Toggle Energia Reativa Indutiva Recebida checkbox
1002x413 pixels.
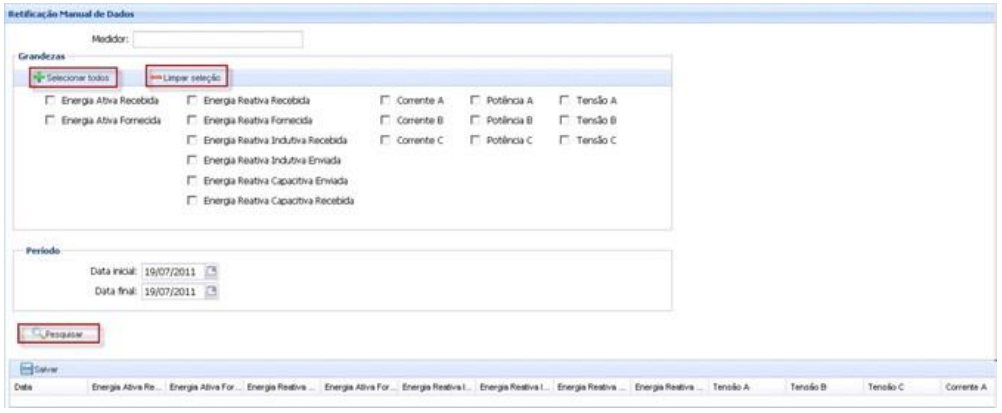click(x=192, y=141)
